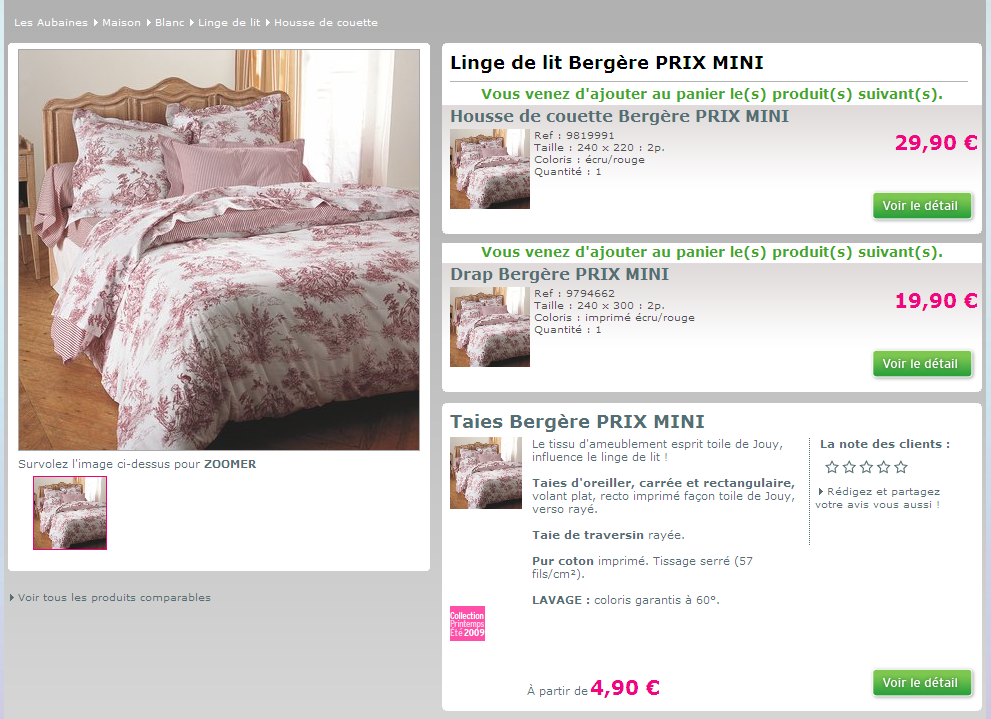Viewport: 991px width, 719px height.
Task: Select the fifth rating star
Action: (x=901, y=467)
